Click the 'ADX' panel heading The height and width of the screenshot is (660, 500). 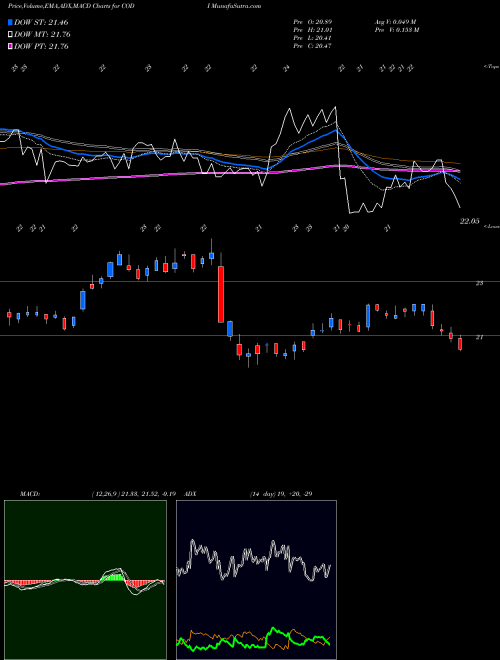pos(190,494)
